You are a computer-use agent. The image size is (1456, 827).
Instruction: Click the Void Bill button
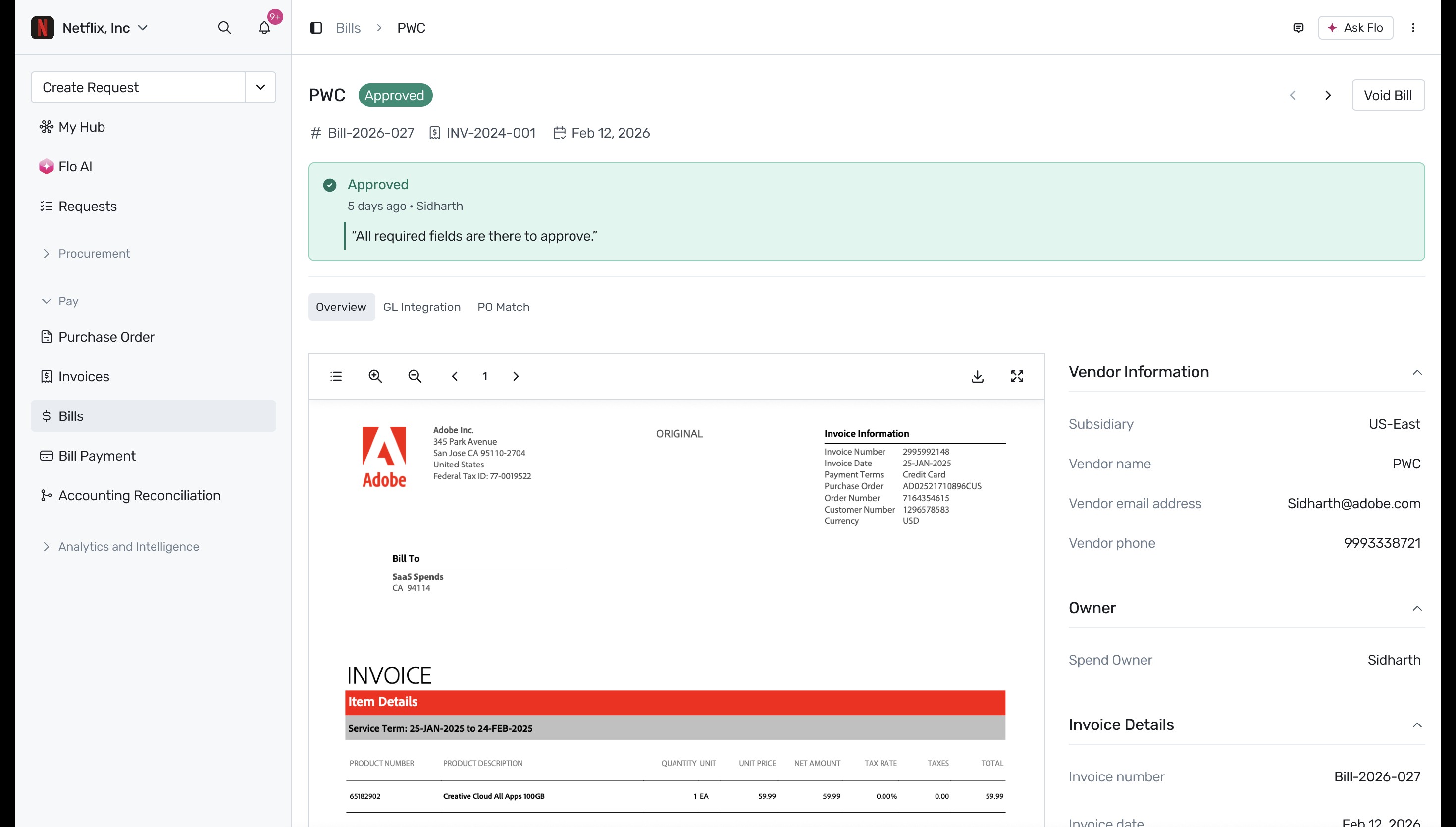pos(1388,95)
